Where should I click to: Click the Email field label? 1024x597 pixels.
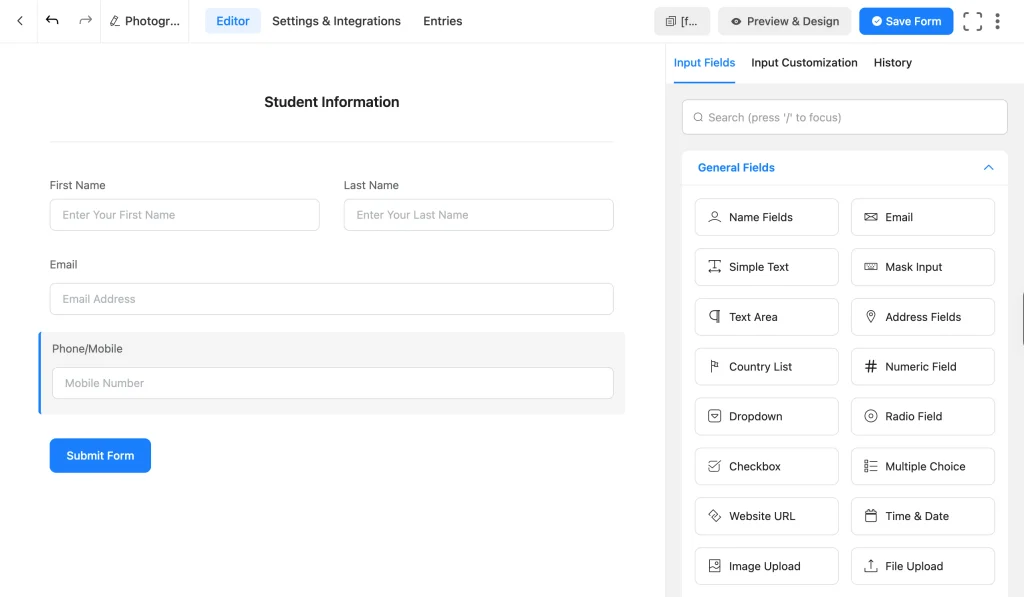coord(63,265)
